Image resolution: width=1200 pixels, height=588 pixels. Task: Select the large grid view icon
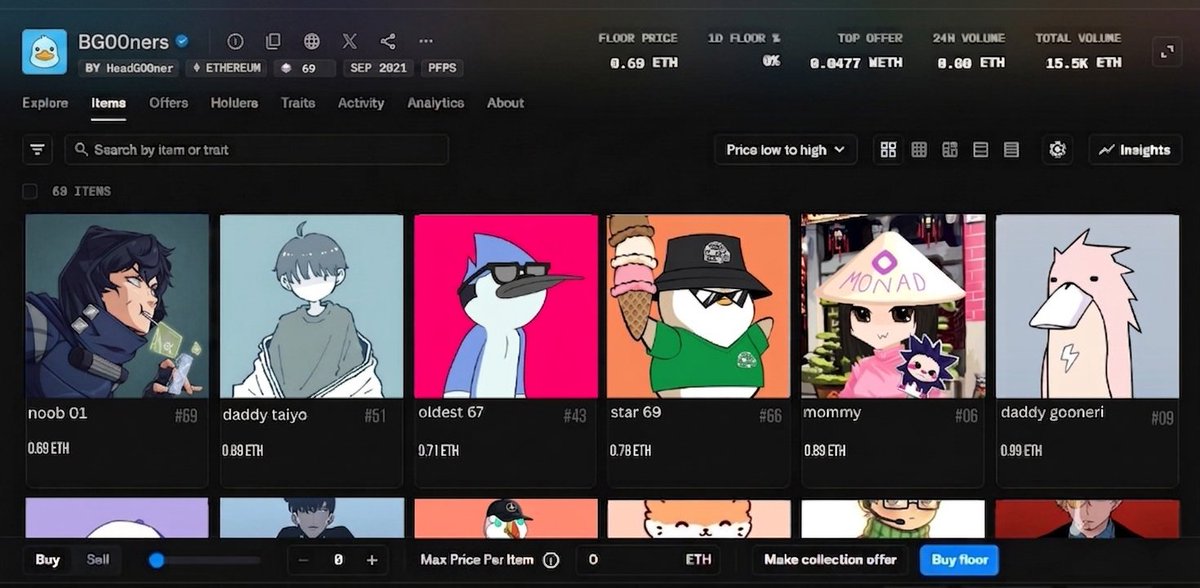888,150
